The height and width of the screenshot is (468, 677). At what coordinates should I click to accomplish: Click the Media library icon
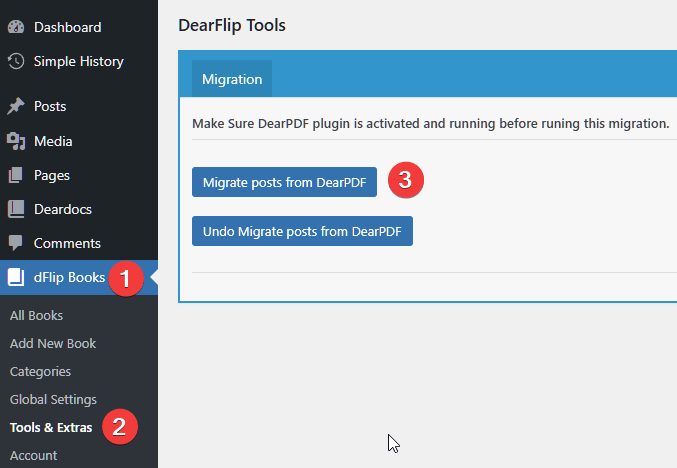[x=16, y=141]
